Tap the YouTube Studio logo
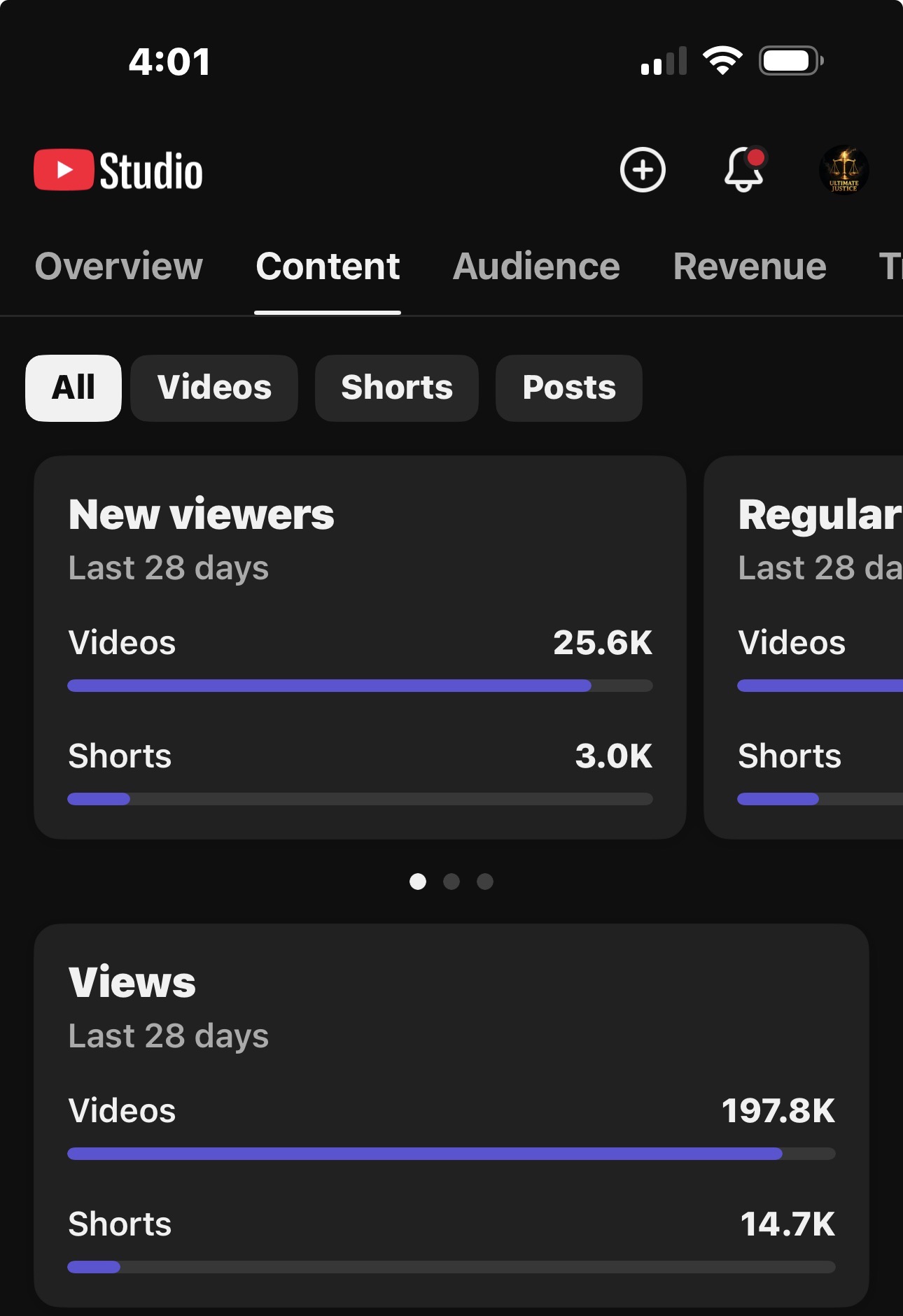Image resolution: width=903 pixels, height=1316 pixels. [118, 170]
